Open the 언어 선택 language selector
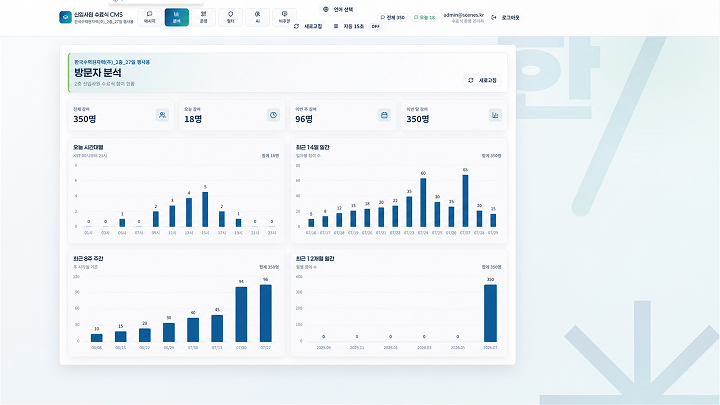This screenshot has width=720, height=405. tap(338, 9)
